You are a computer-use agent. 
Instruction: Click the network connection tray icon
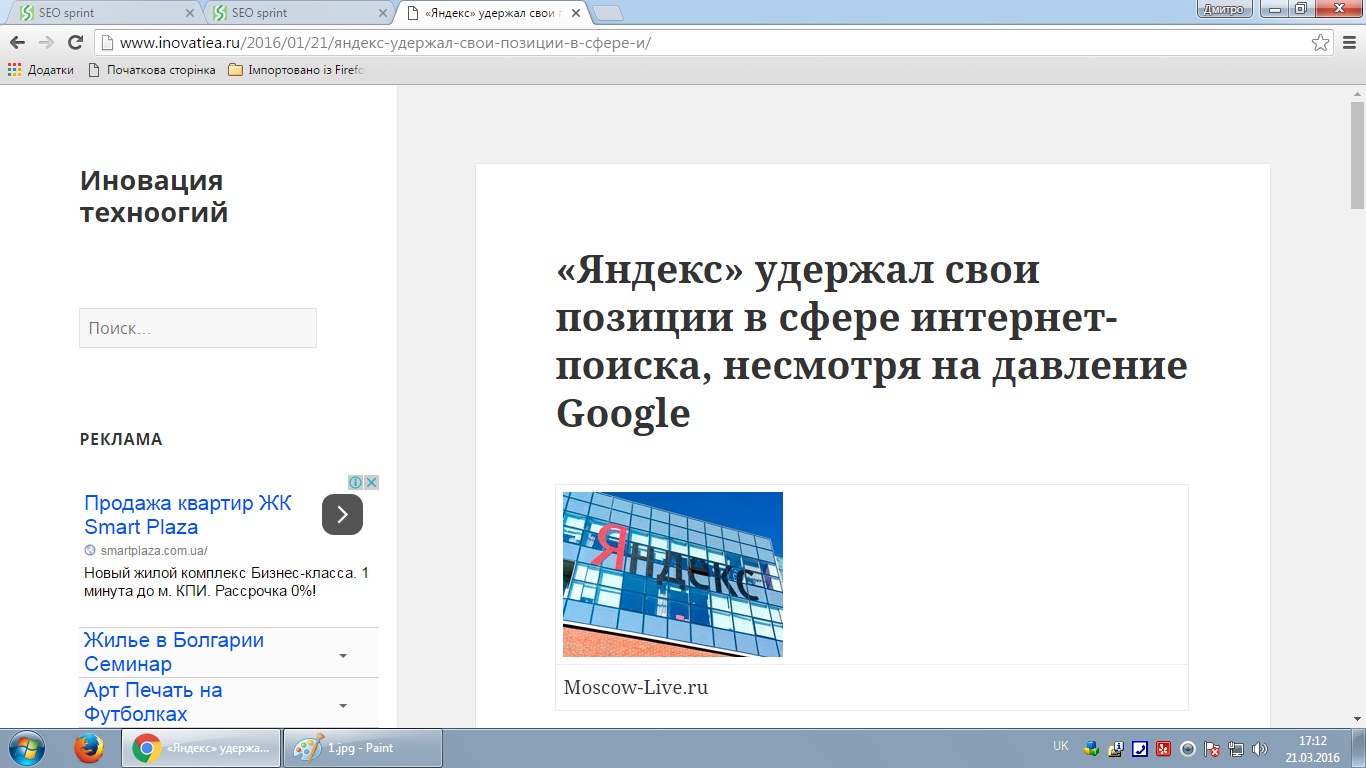coord(1236,748)
